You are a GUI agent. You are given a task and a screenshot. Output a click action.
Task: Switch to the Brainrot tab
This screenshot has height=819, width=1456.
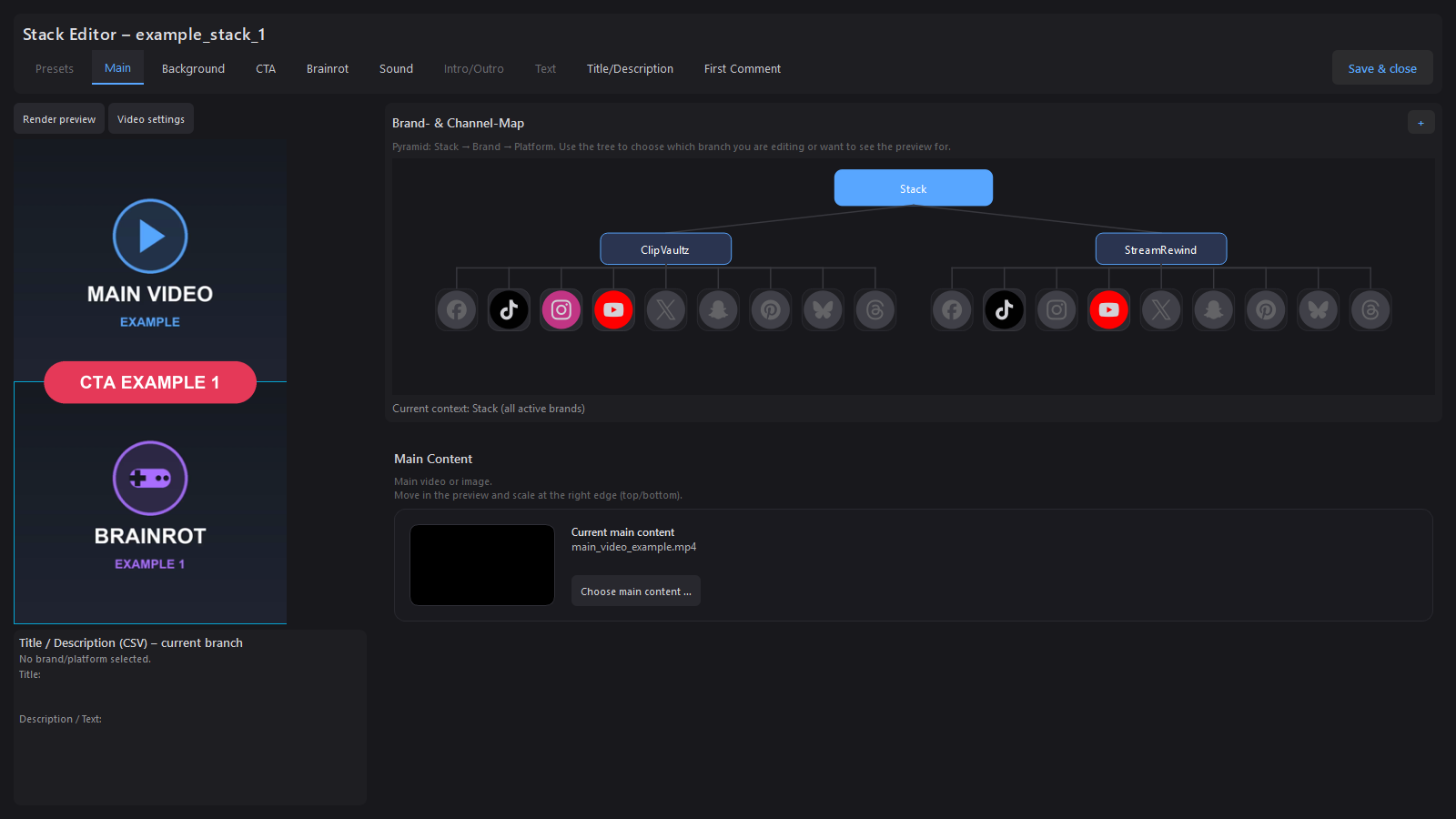[x=328, y=68]
